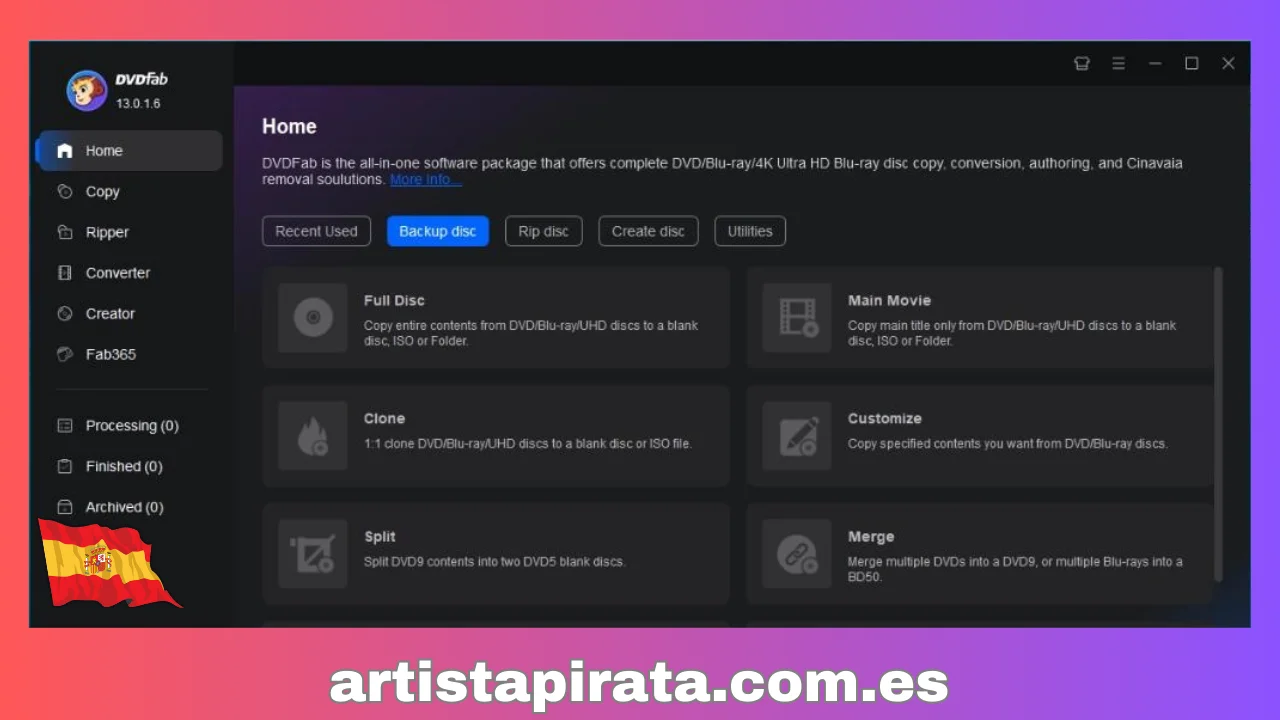Screen dimensions: 1280x720
Task: Click the Merge description text
Action: click(x=1015, y=569)
